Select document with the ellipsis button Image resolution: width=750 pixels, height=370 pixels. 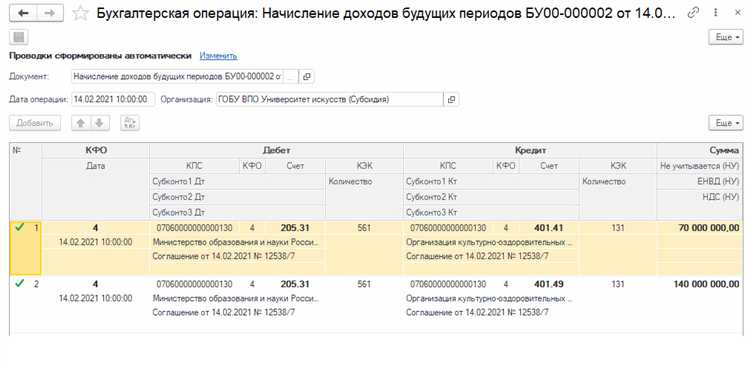291,76
